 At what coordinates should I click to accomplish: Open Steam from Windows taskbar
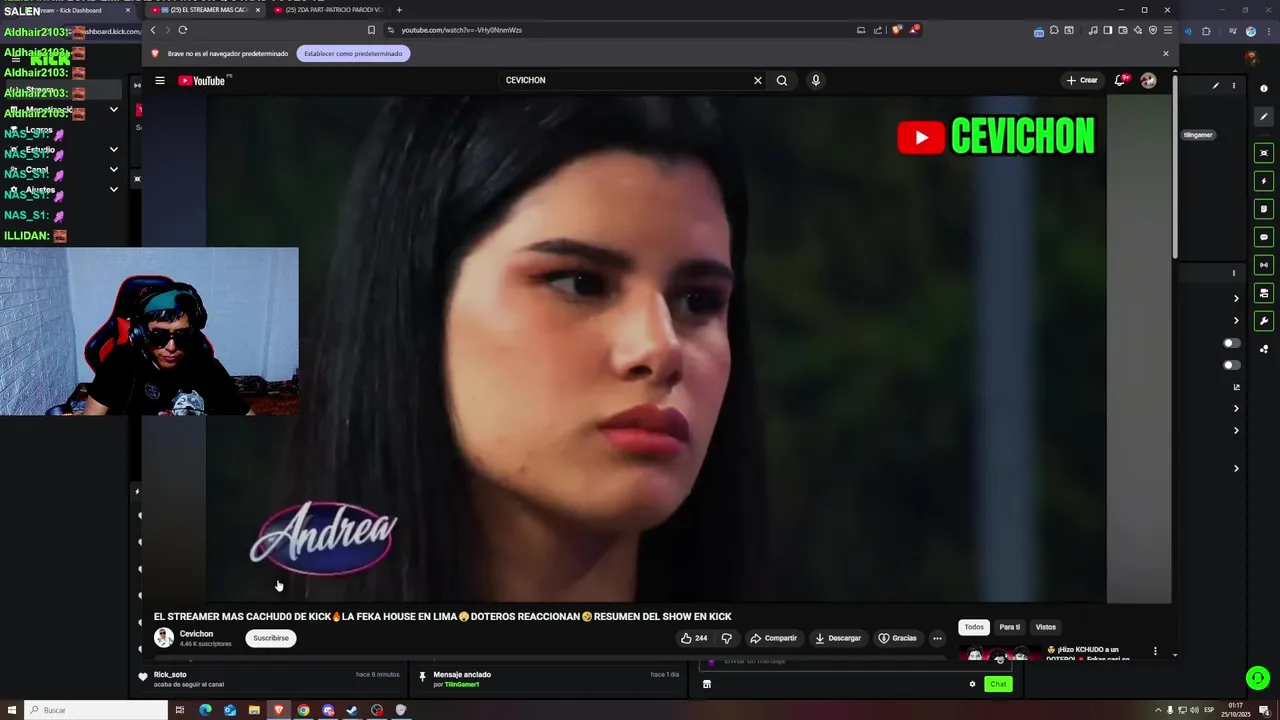pos(352,710)
